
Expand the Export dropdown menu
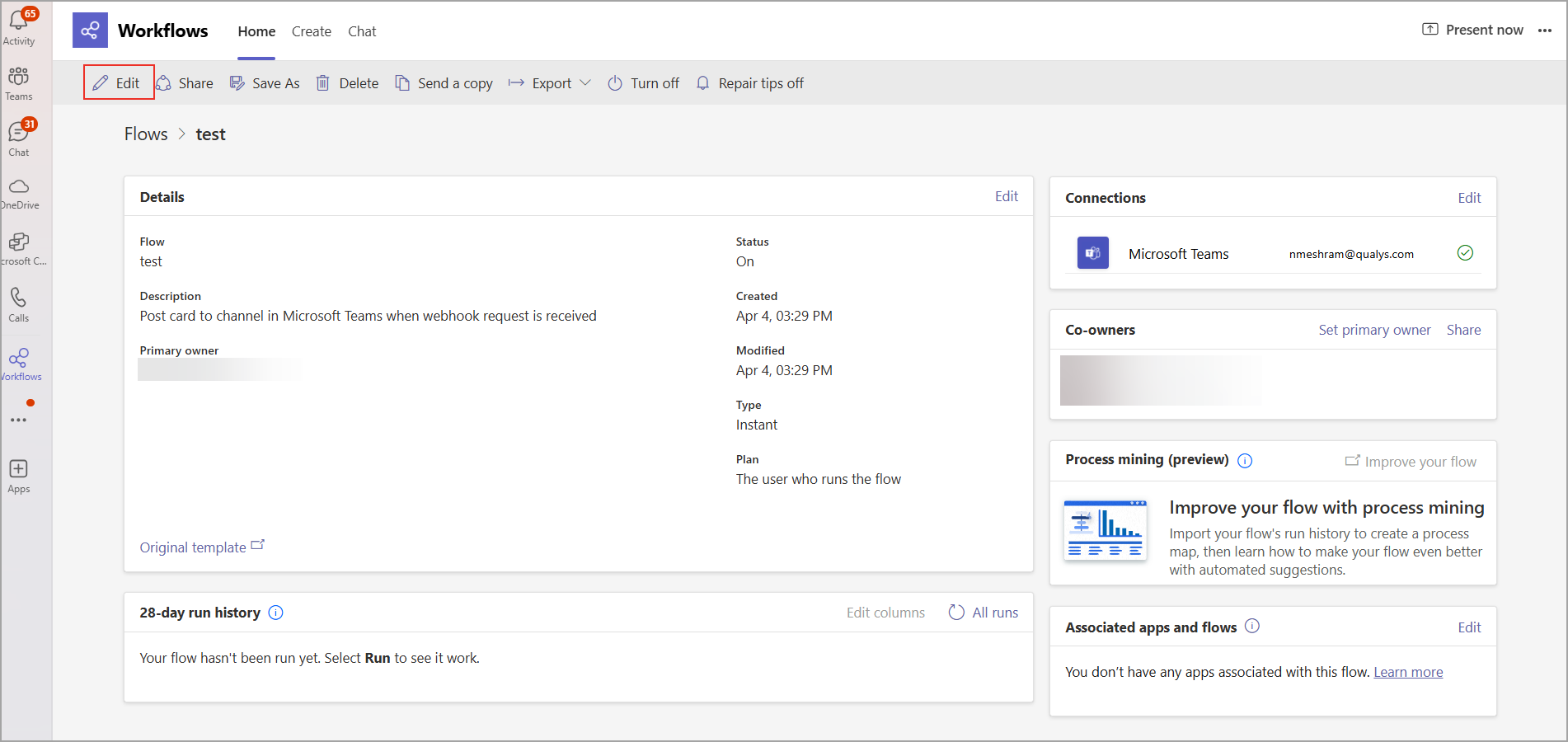point(550,83)
